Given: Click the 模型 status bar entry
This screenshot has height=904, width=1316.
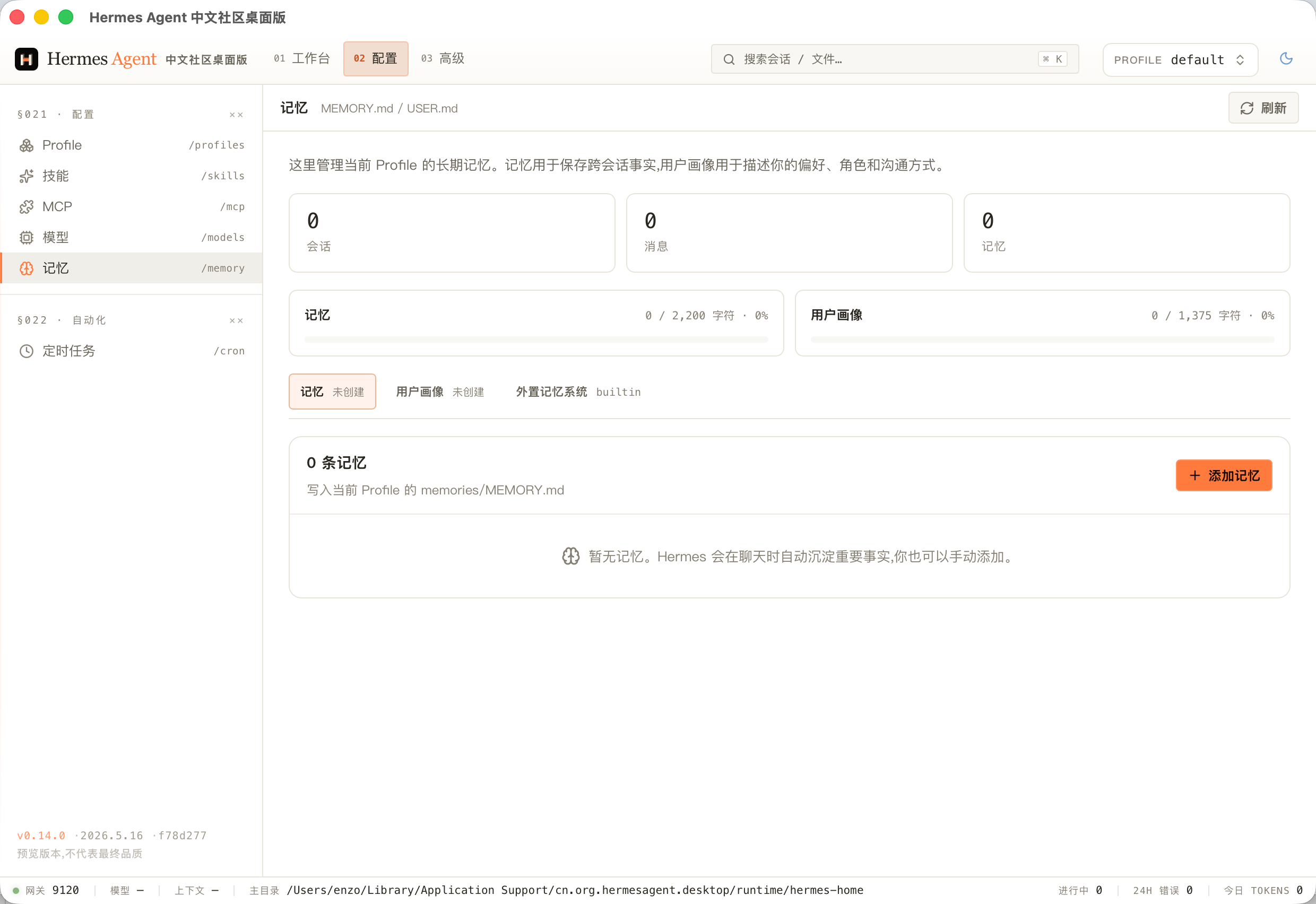Looking at the screenshot, I should click(x=127, y=890).
